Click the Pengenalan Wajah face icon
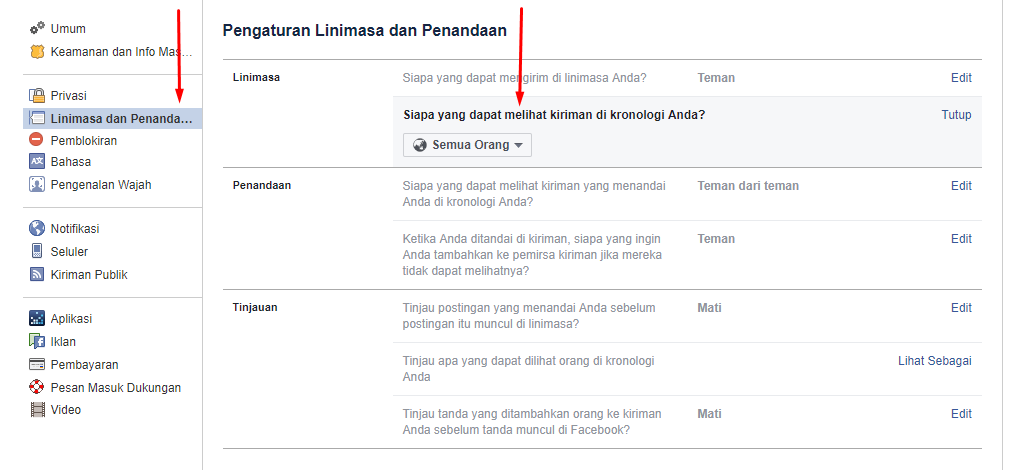 point(38,185)
